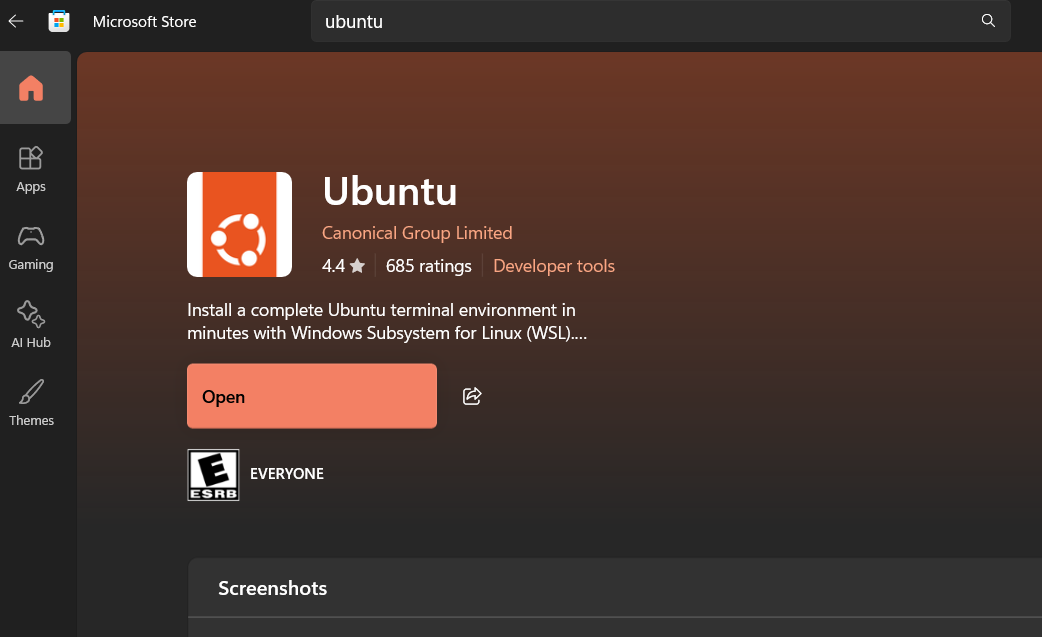1042x637 pixels.
Task: Click the search magnifier icon
Action: tap(987, 20)
